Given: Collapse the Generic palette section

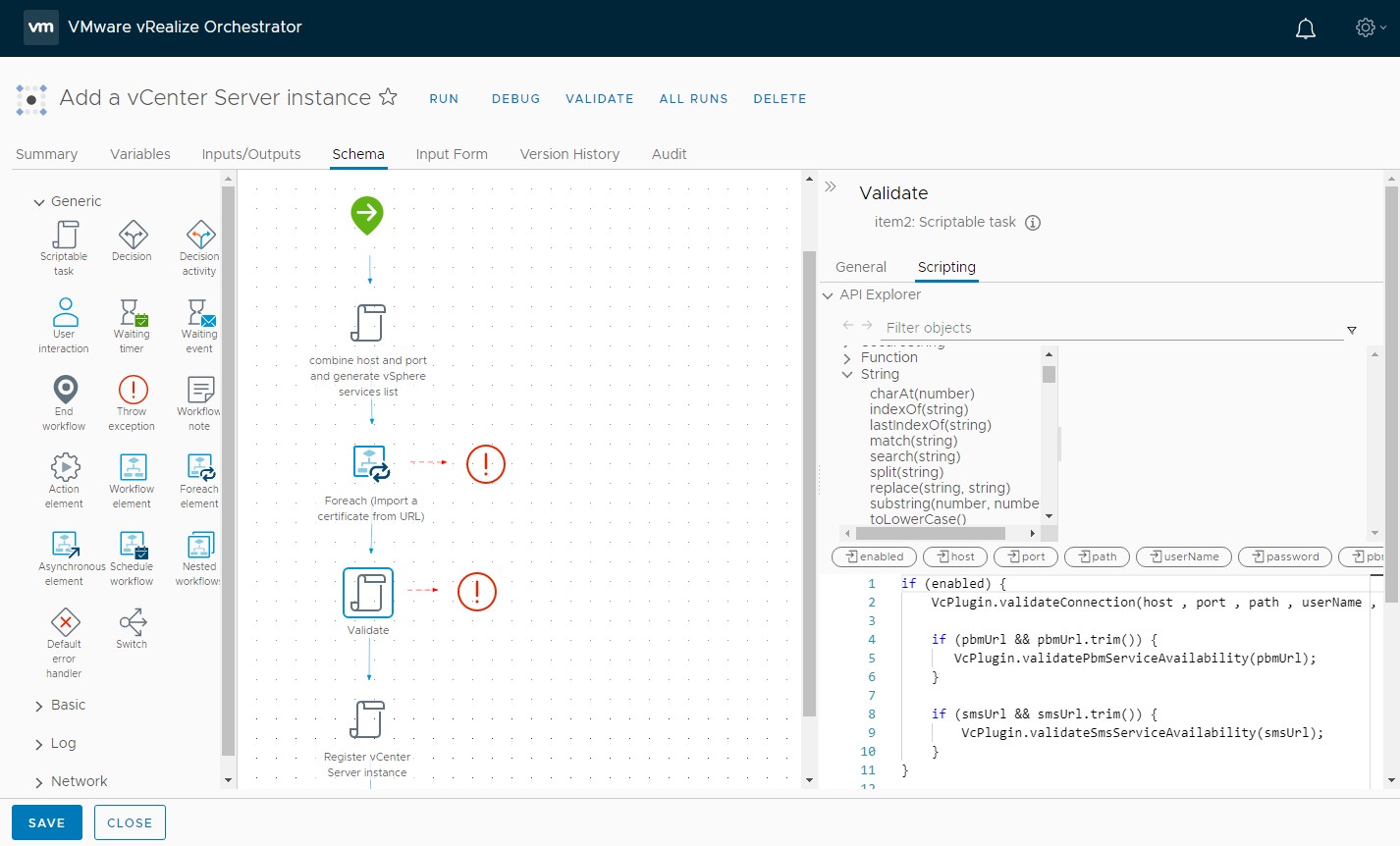Looking at the screenshot, I should tap(39, 202).
